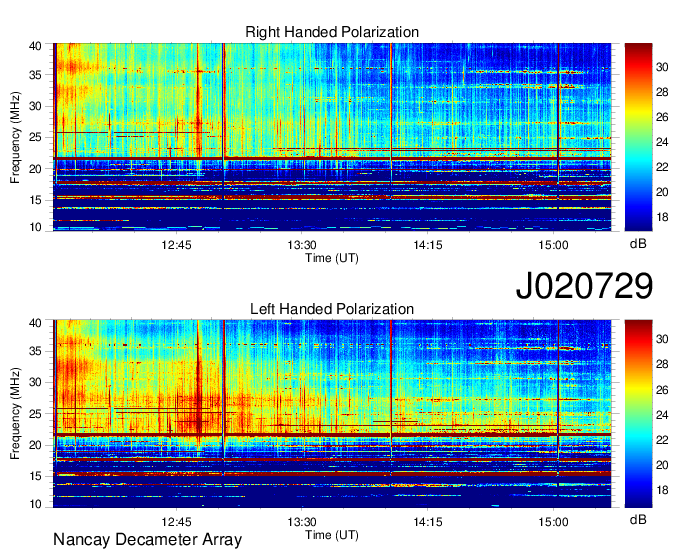Screen dimensions: 680x552
Task: Click the 25 MHz tick on upper plot
Action: (x=35, y=137)
